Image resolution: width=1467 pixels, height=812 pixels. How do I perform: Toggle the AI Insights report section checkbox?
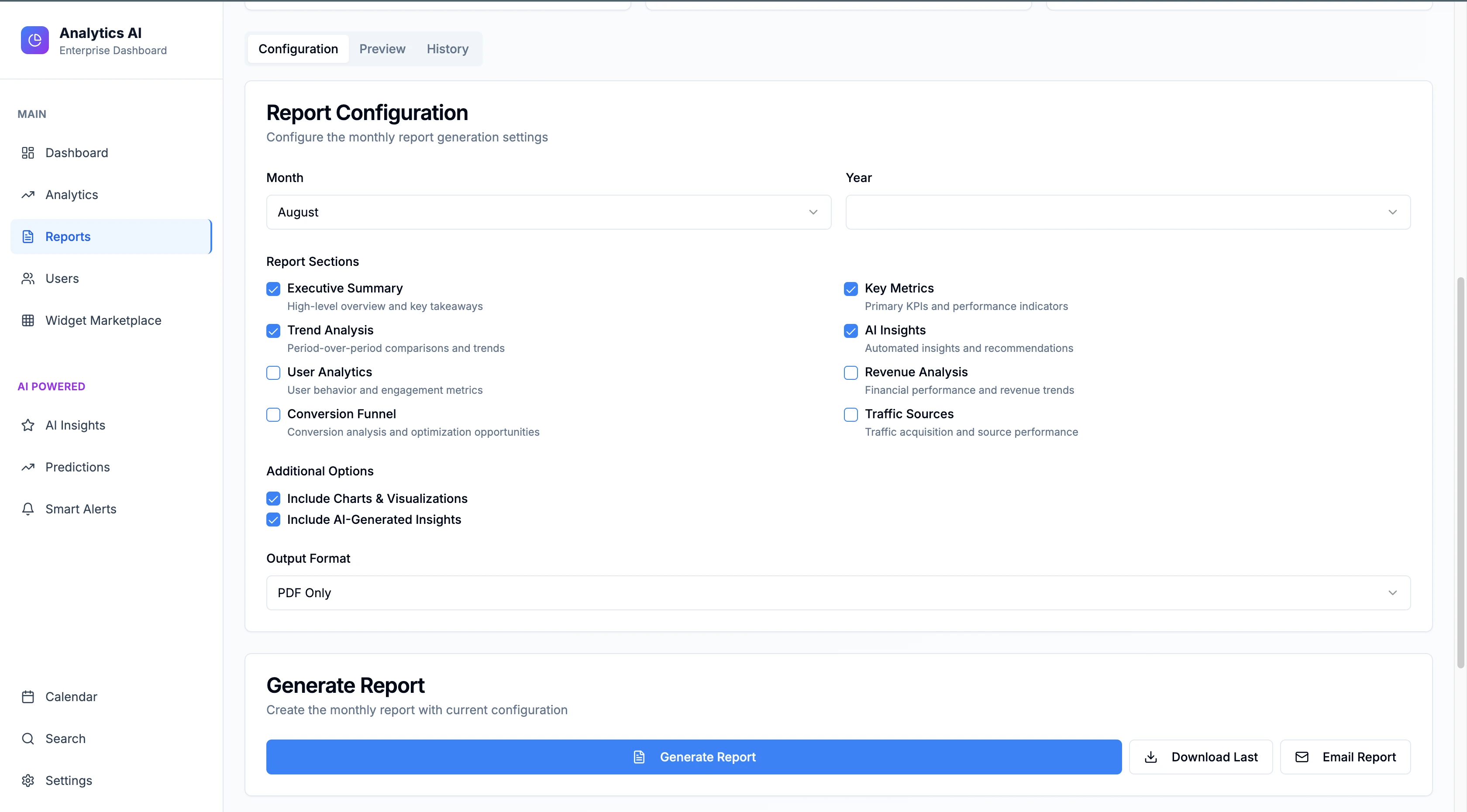click(x=851, y=331)
